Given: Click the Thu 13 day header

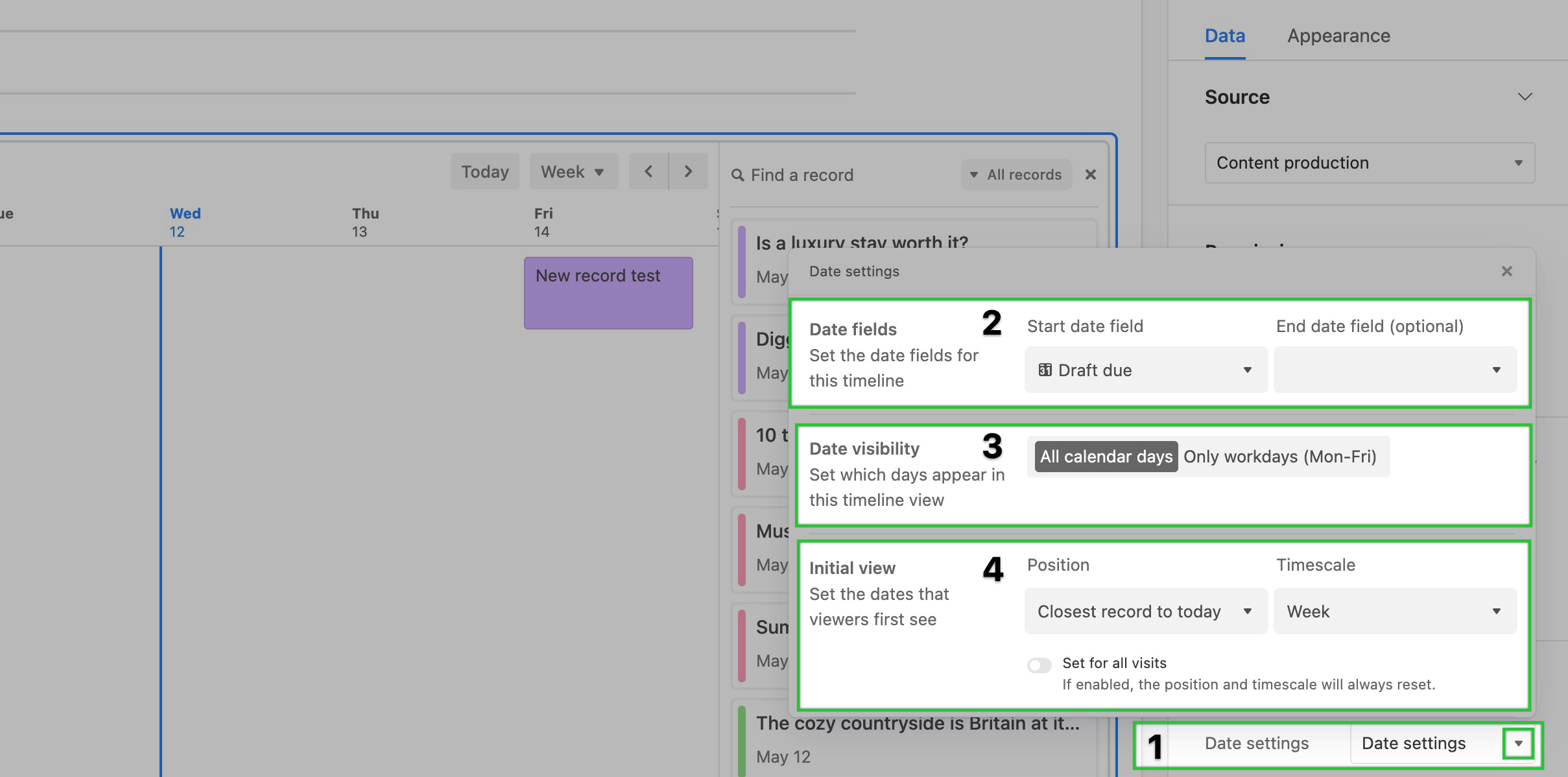Looking at the screenshot, I should pyautogui.click(x=365, y=222).
